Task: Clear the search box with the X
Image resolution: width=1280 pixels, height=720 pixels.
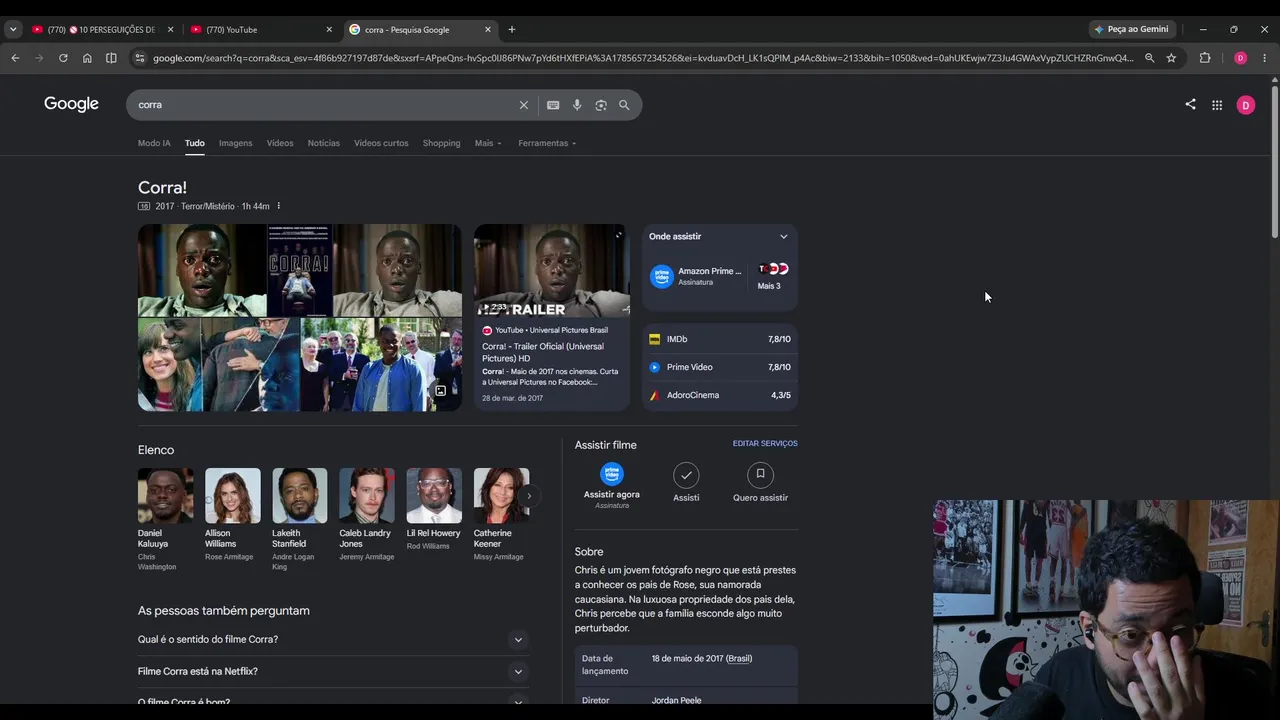Action: 523,105
